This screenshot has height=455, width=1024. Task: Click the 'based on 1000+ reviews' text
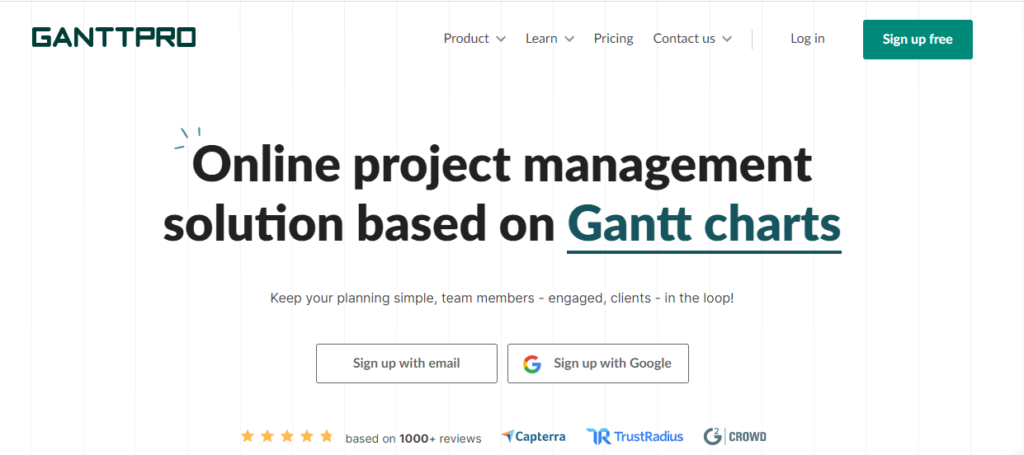413,438
